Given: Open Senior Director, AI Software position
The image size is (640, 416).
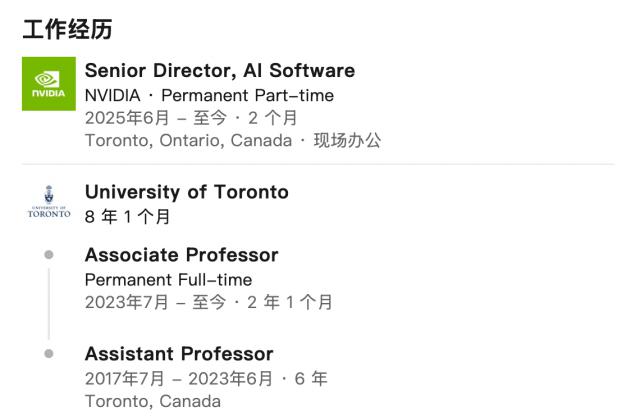Looking at the screenshot, I should [219, 71].
